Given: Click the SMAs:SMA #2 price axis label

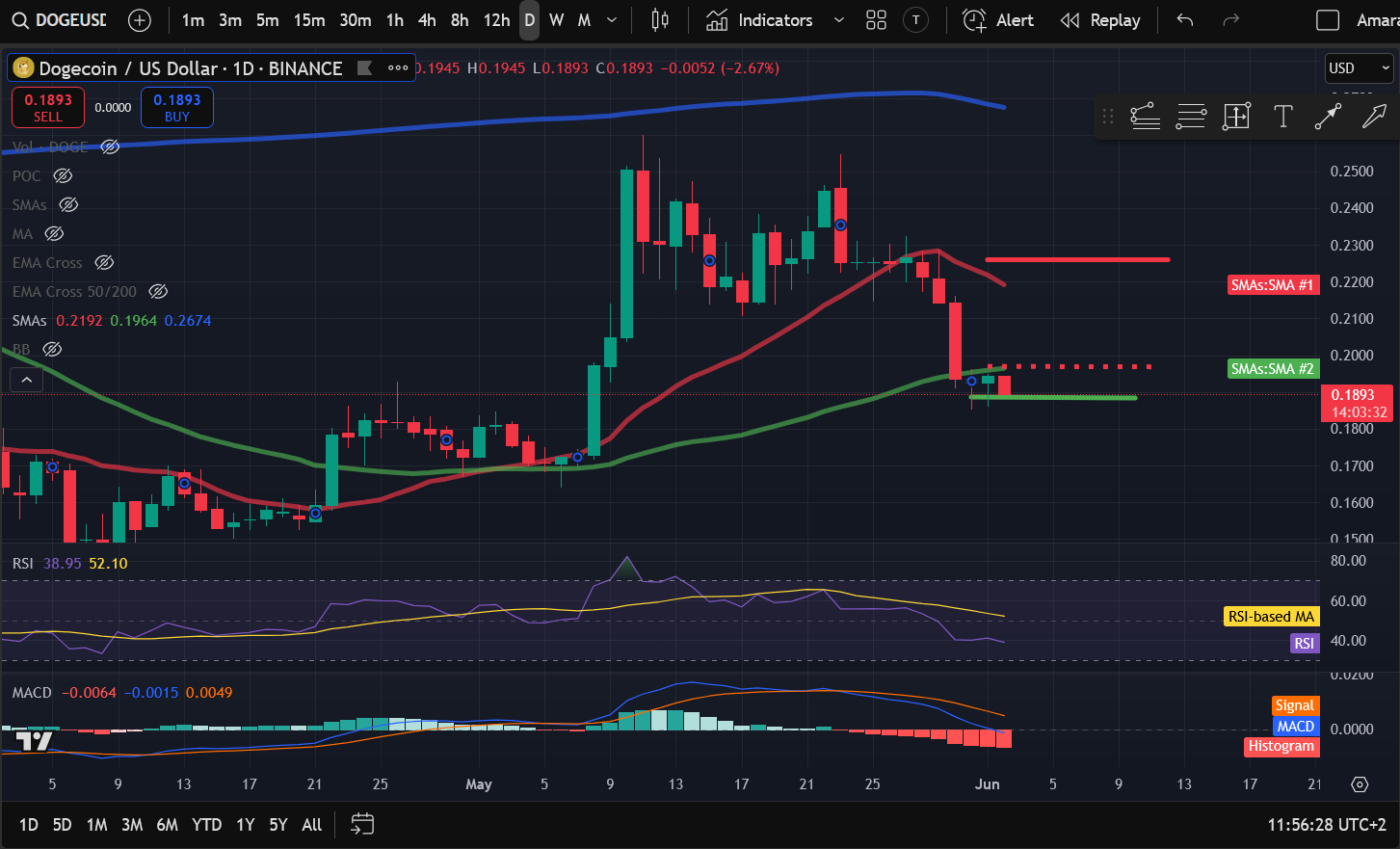Looking at the screenshot, I should tap(1273, 369).
